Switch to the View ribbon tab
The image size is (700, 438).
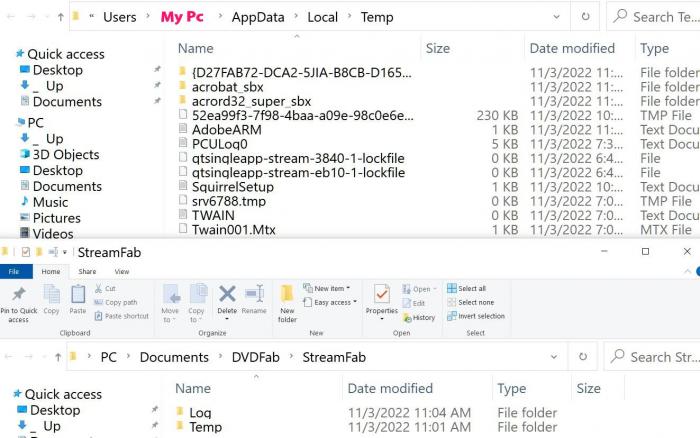coord(122,271)
